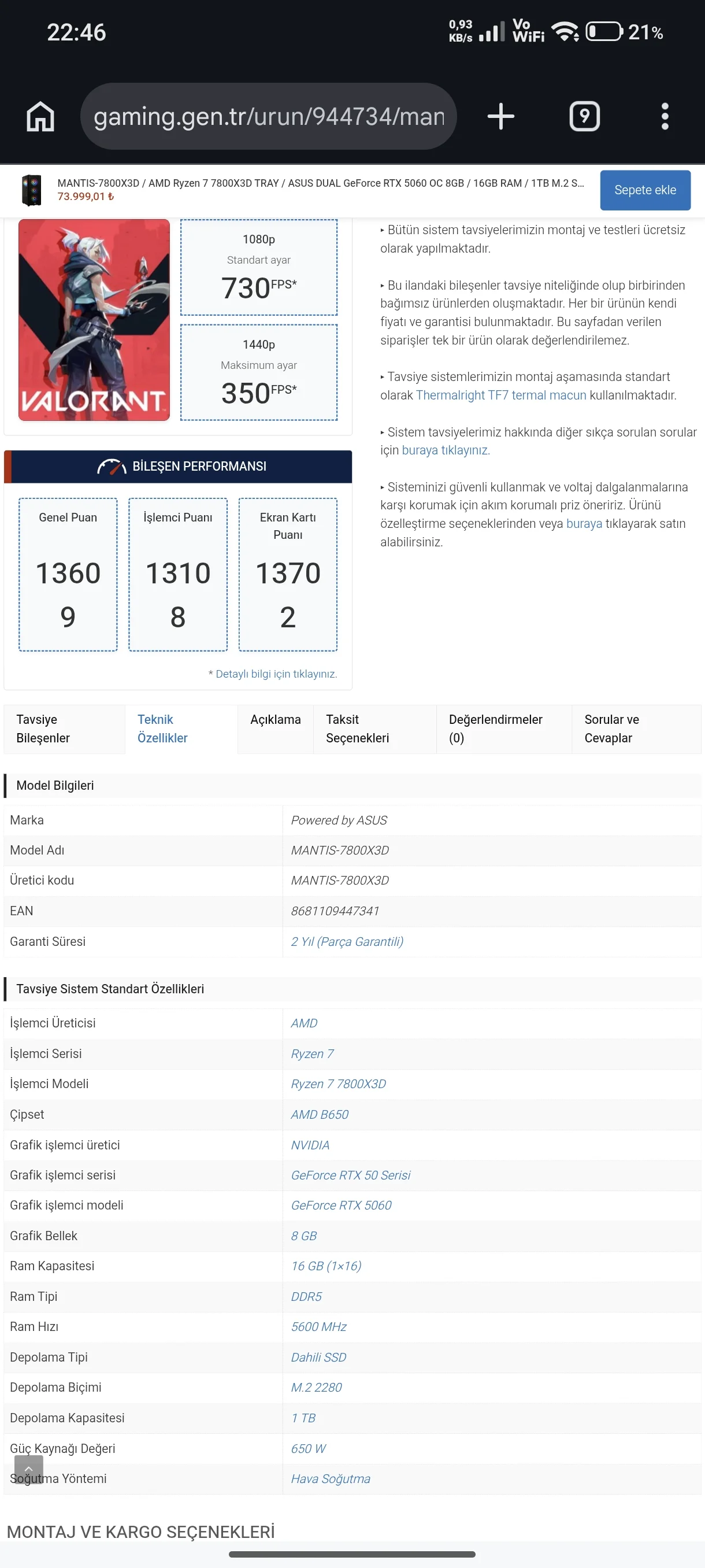
Task: Click the DDR5 RAM type link
Action: pos(306,1296)
